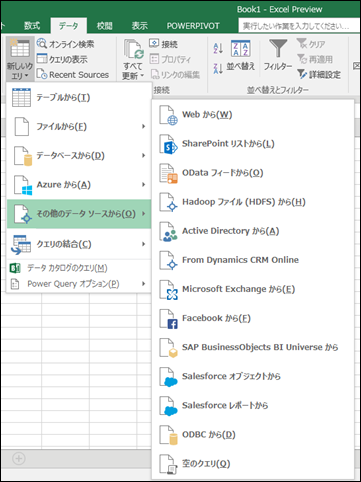Choose Facebook から(F)
The image size is (361, 482).
tap(253, 318)
